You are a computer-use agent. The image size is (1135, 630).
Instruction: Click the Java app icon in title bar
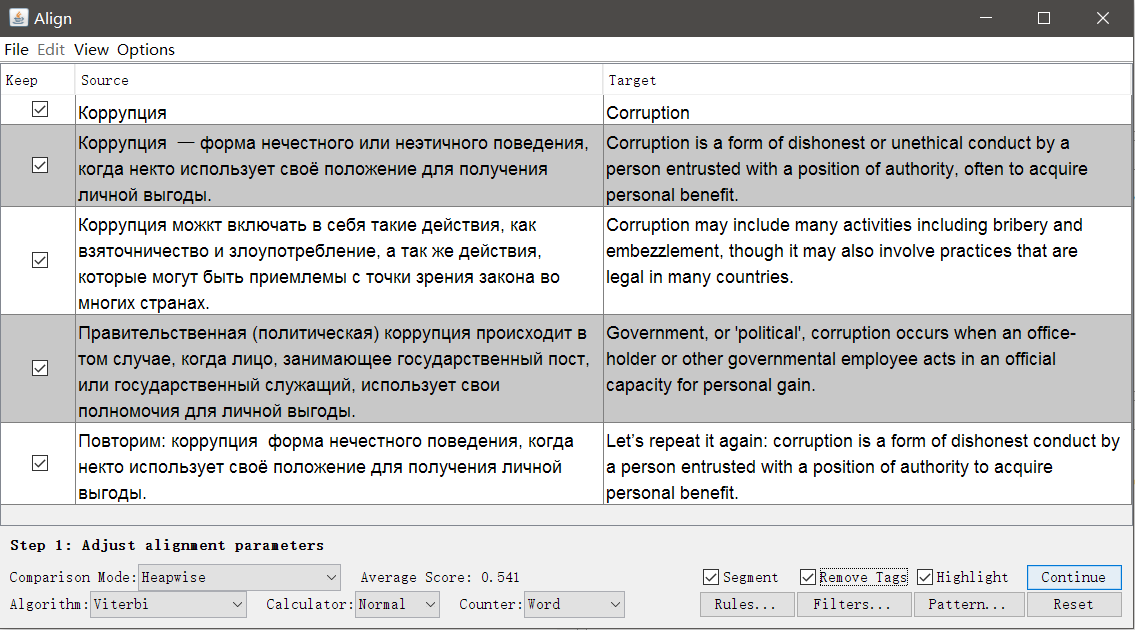click(x=18, y=17)
